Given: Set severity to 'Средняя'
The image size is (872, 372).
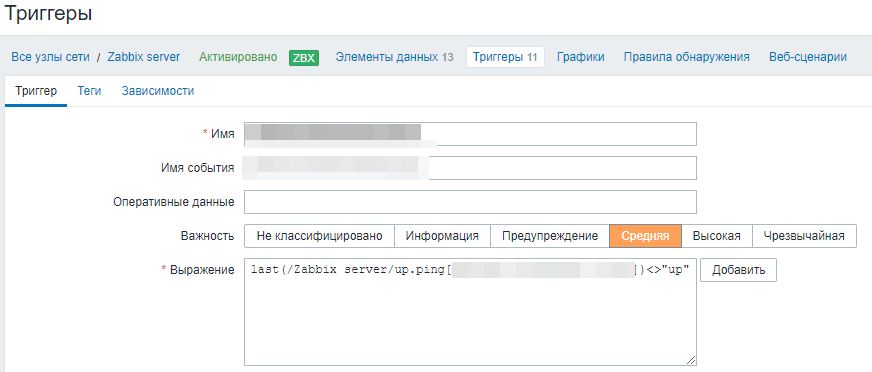Looking at the screenshot, I should [x=646, y=236].
